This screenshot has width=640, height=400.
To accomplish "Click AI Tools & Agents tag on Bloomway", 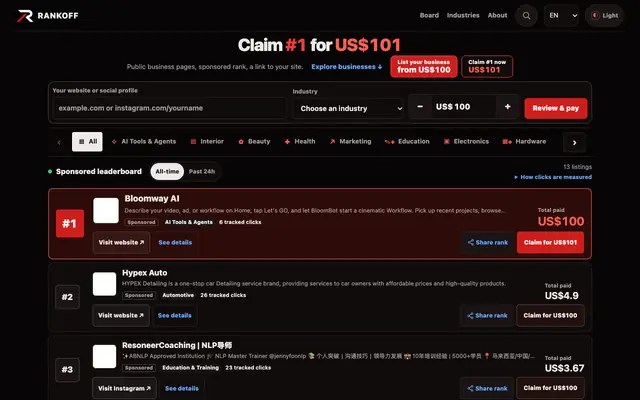I will tap(189, 222).
